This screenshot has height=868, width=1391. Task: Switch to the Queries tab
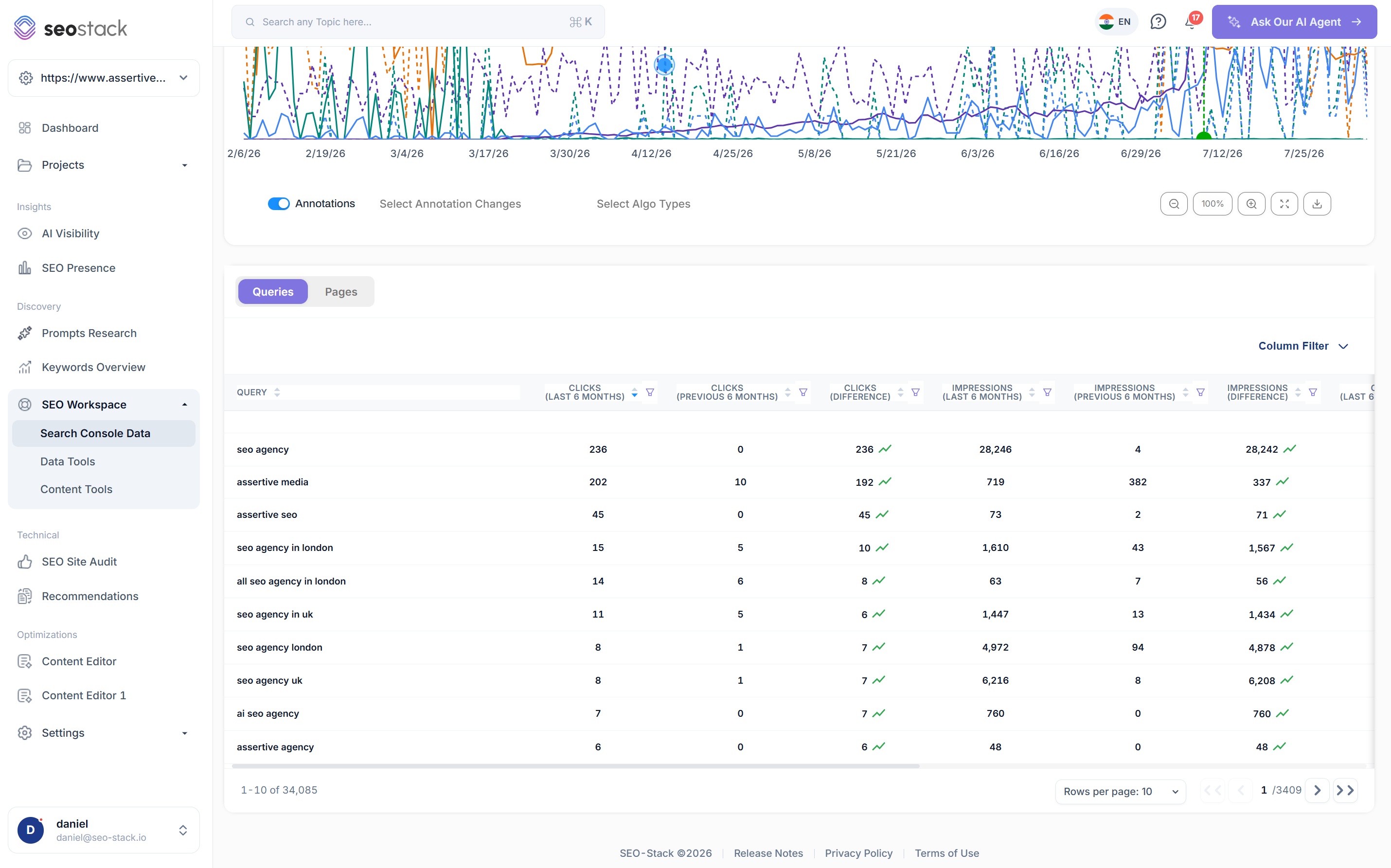click(273, 292)
